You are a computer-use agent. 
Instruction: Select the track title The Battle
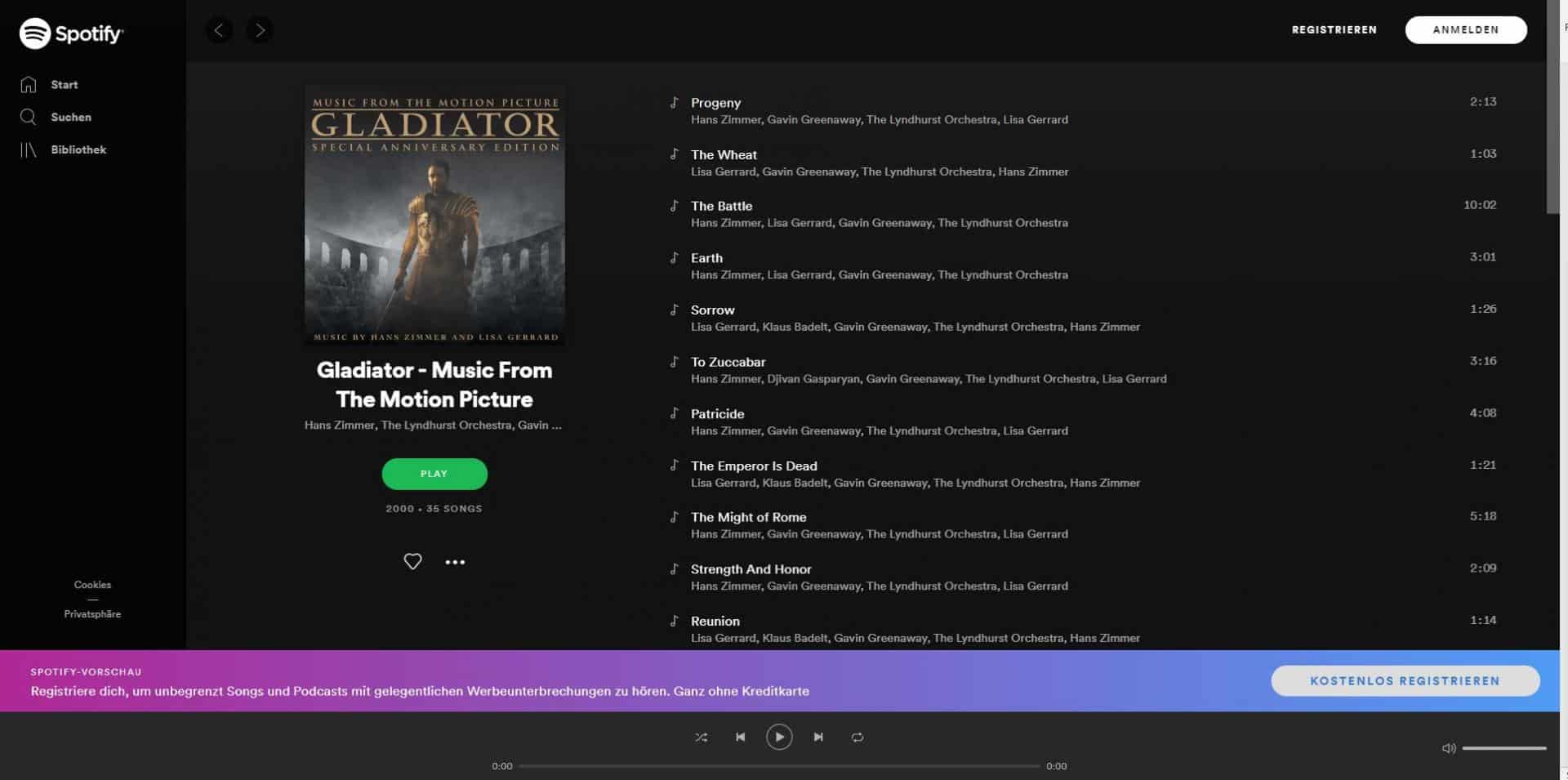click(x=721, y=206)
